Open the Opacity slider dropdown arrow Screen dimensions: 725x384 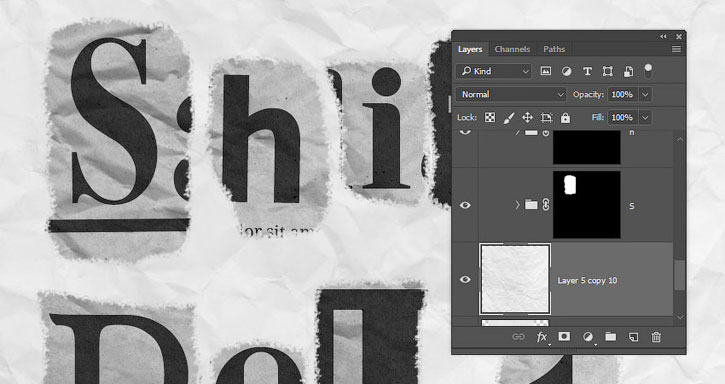coord(645,94)
